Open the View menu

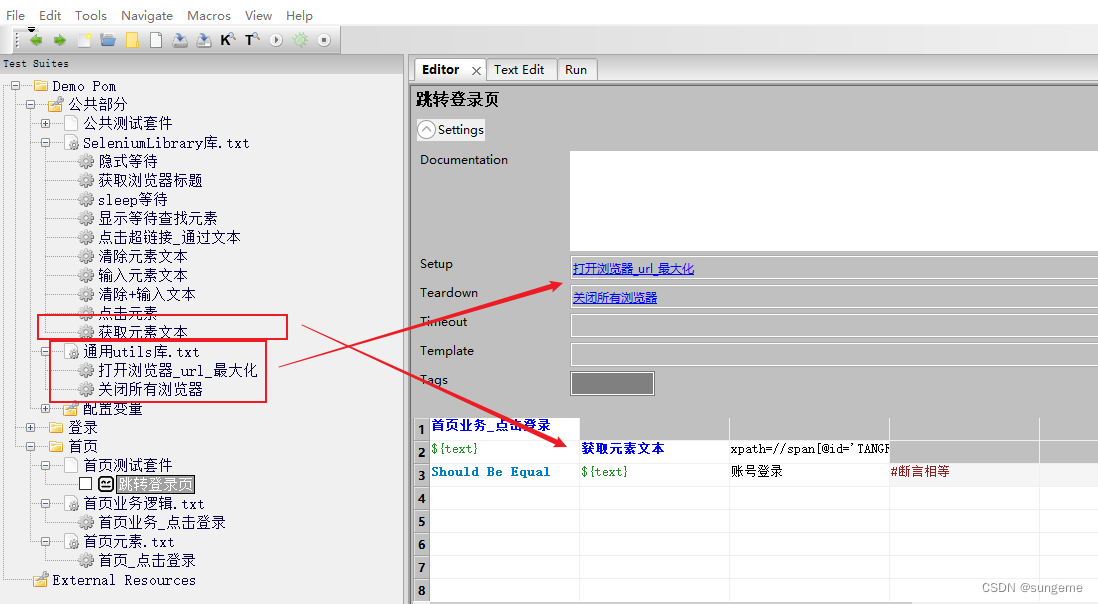[258, 15]
